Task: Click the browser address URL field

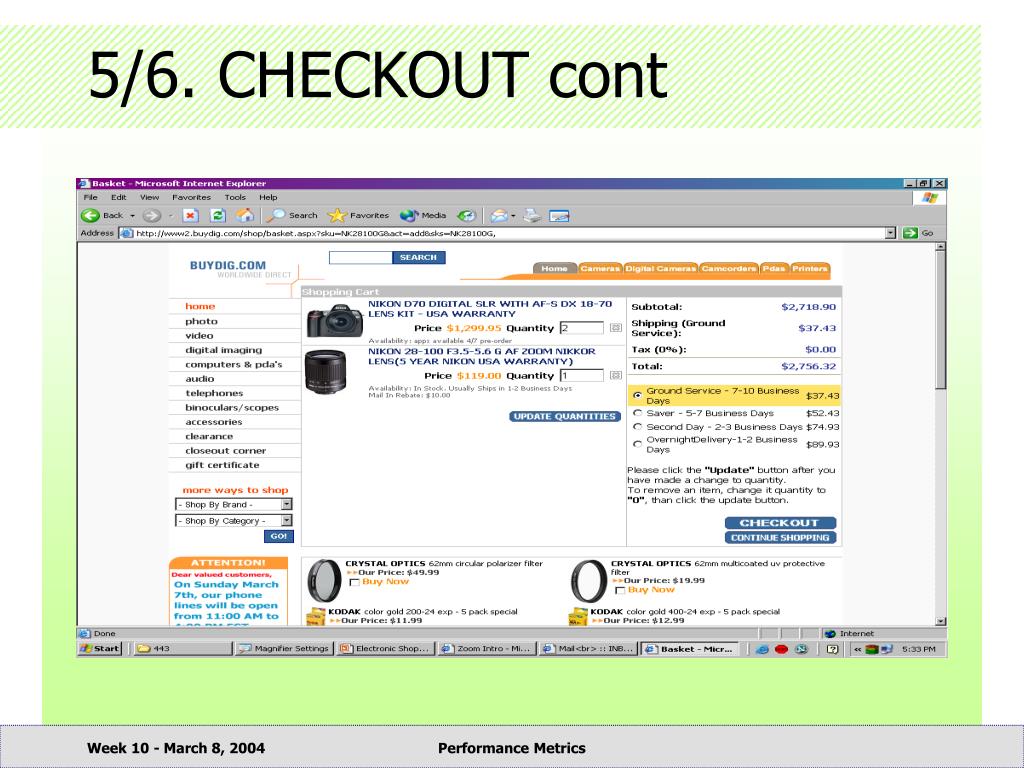Action: [x=503, y=233]
